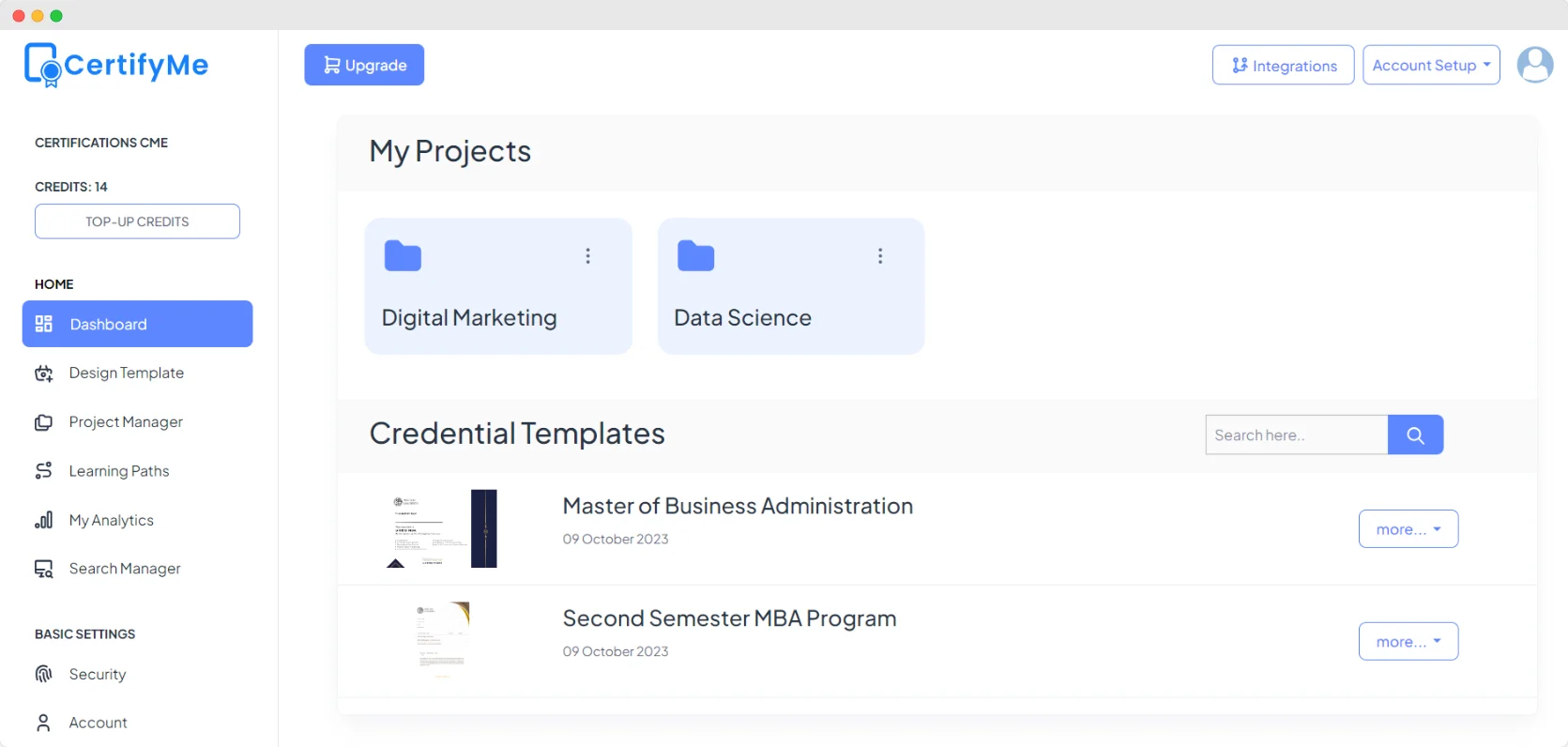Image resolution: width=1568 pixels, height=747 pixels.
Task: Click the Account person icon
Action: tap(44, 722)
